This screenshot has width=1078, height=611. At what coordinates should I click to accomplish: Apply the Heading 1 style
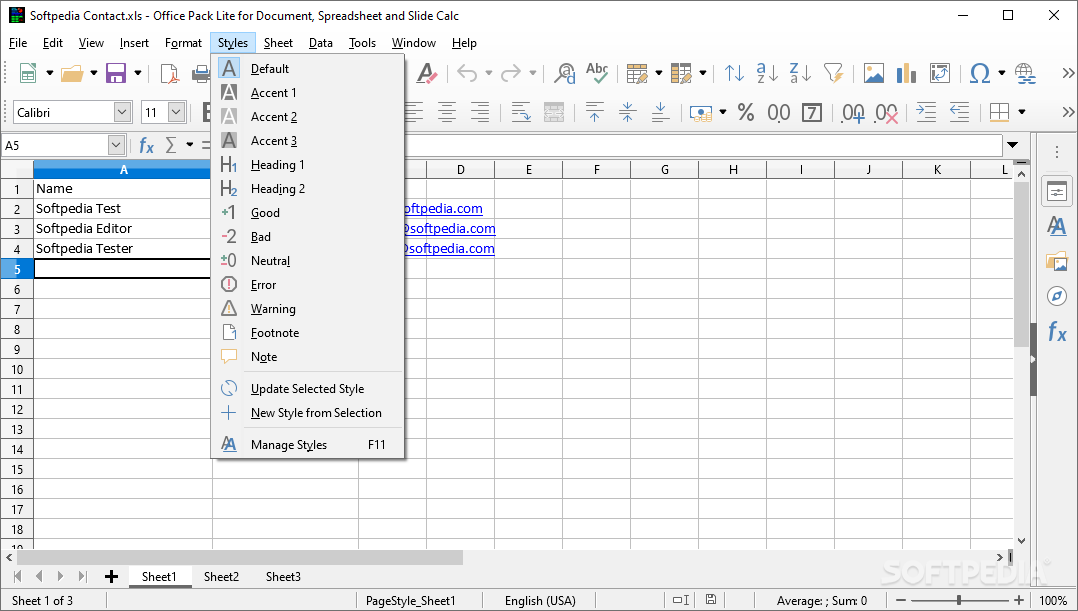[308, 165]
